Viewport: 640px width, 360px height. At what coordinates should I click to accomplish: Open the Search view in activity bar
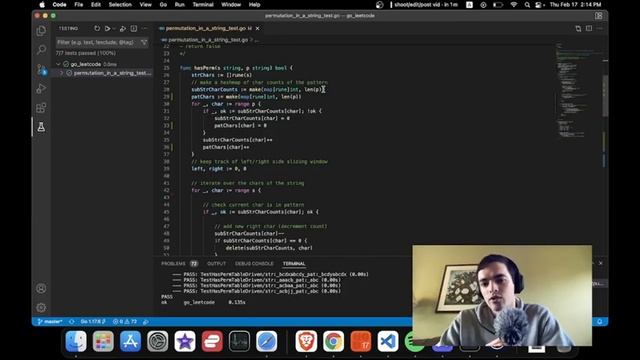[x=41, y=50]
